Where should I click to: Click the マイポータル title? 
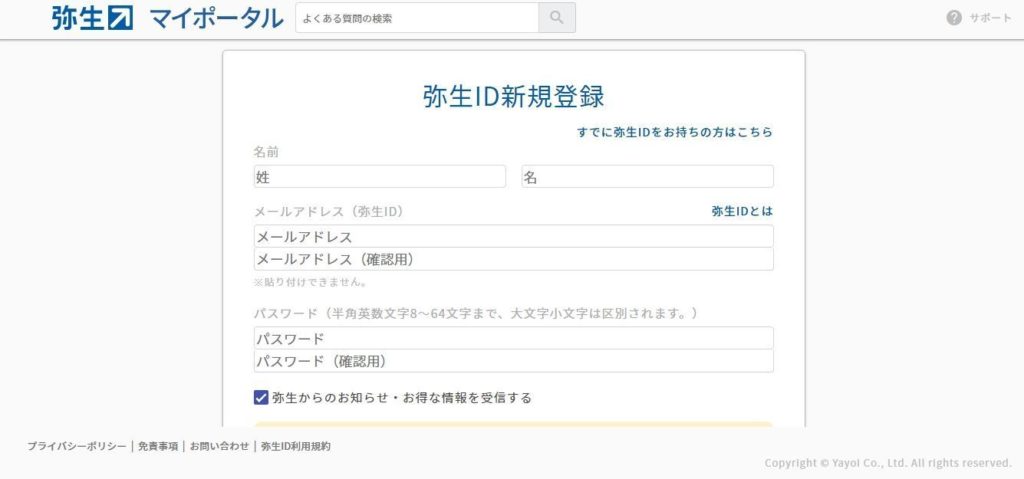point(216,18)
